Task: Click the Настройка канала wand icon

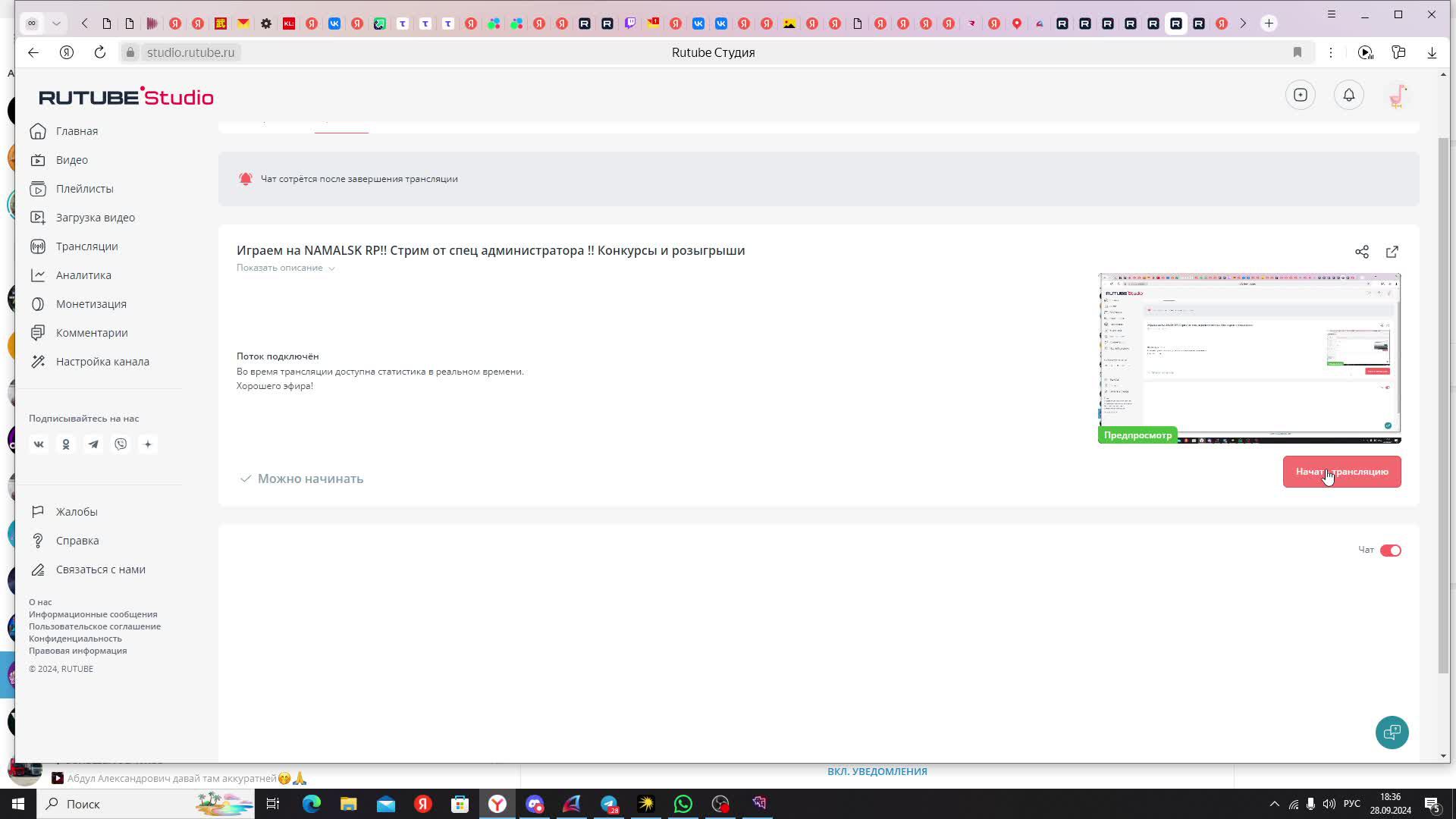Action: click(x=38, y=362)
